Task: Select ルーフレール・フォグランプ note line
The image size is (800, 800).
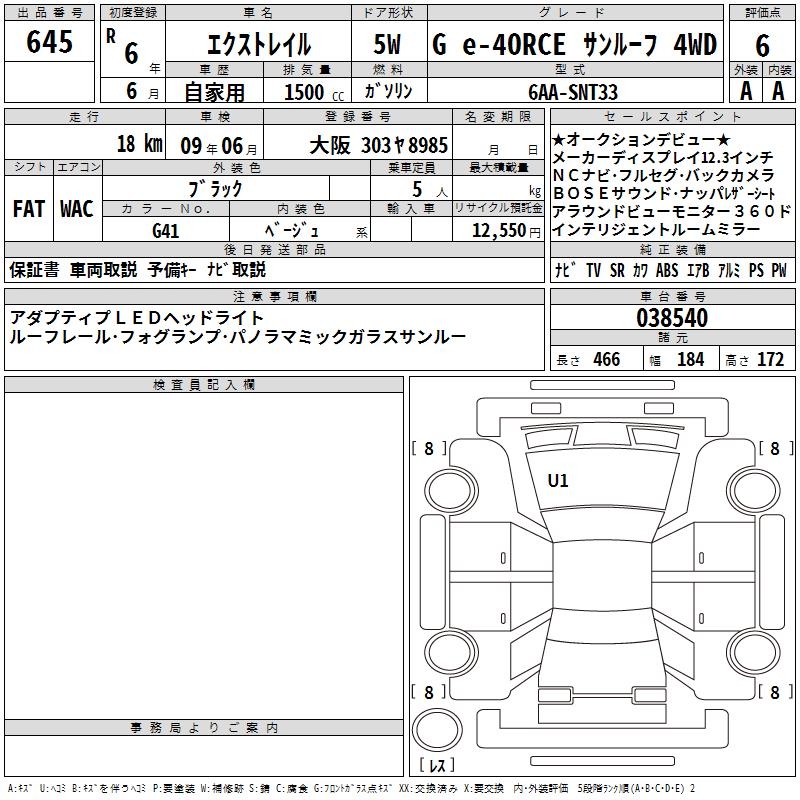Action: [237, 337]
